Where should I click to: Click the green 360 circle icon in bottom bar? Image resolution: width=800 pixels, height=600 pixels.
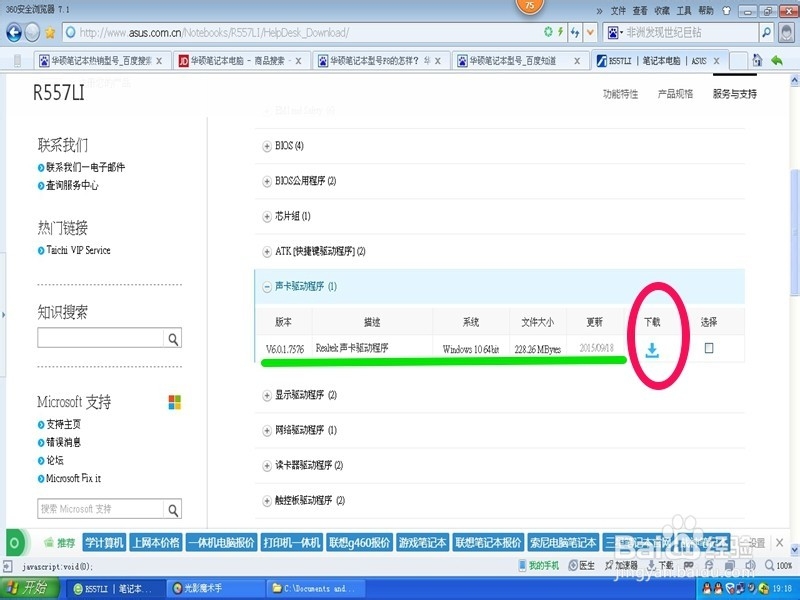15,543
